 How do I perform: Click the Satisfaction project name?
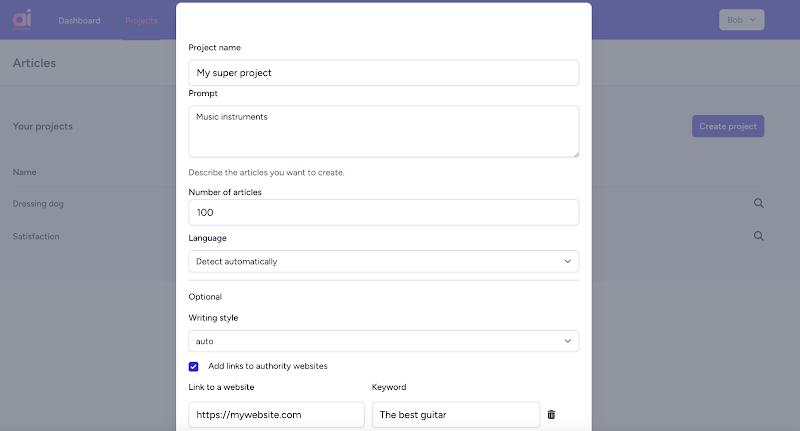(x=36, y=237)
